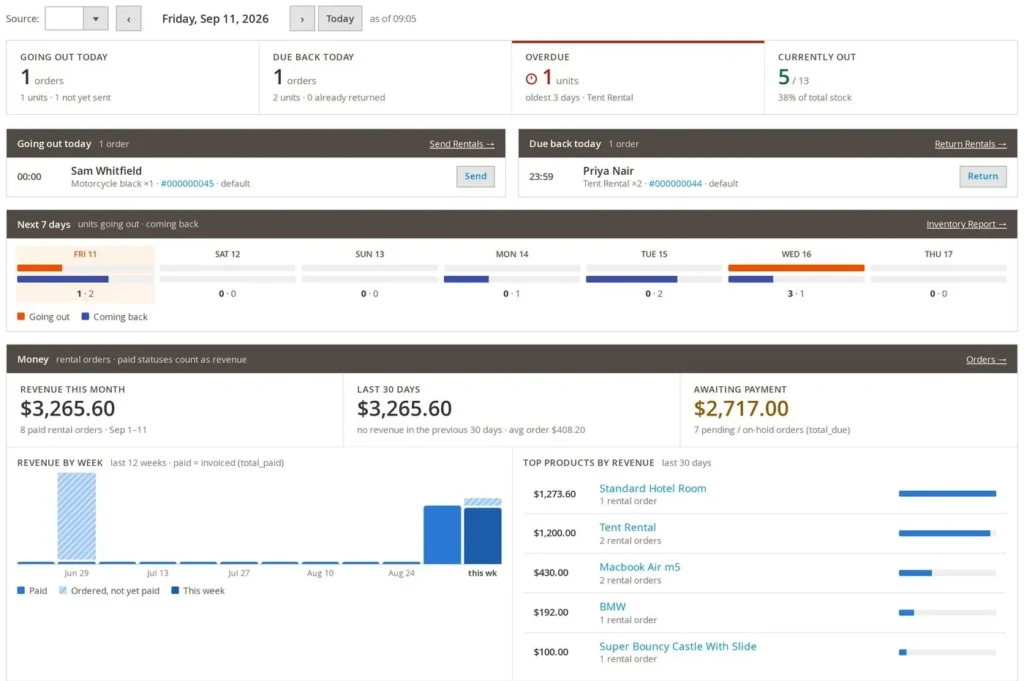
Task: Click the Jun 29 hatched bar
Action: tap(76, 516)
